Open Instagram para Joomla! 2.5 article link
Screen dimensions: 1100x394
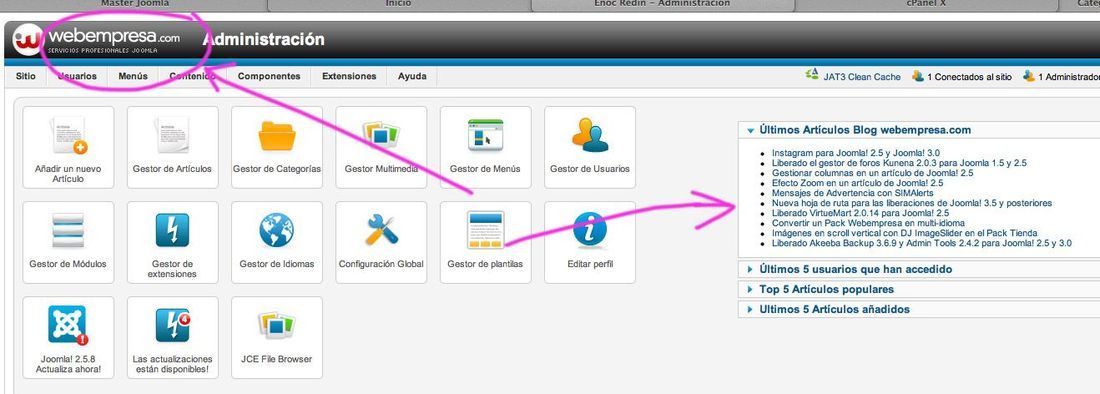pyautogui.click(x=855, y=152)
